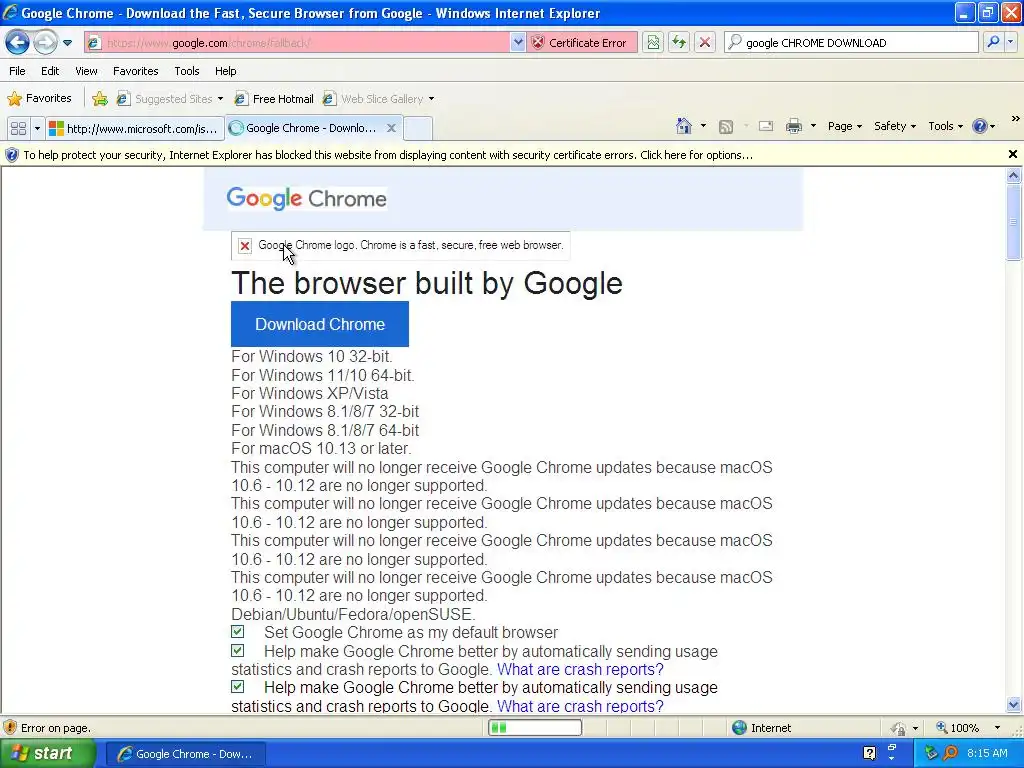Open the first What are crash reports link
The height and width of the screenshot is (768, 1024).
(x=580, y=670)
